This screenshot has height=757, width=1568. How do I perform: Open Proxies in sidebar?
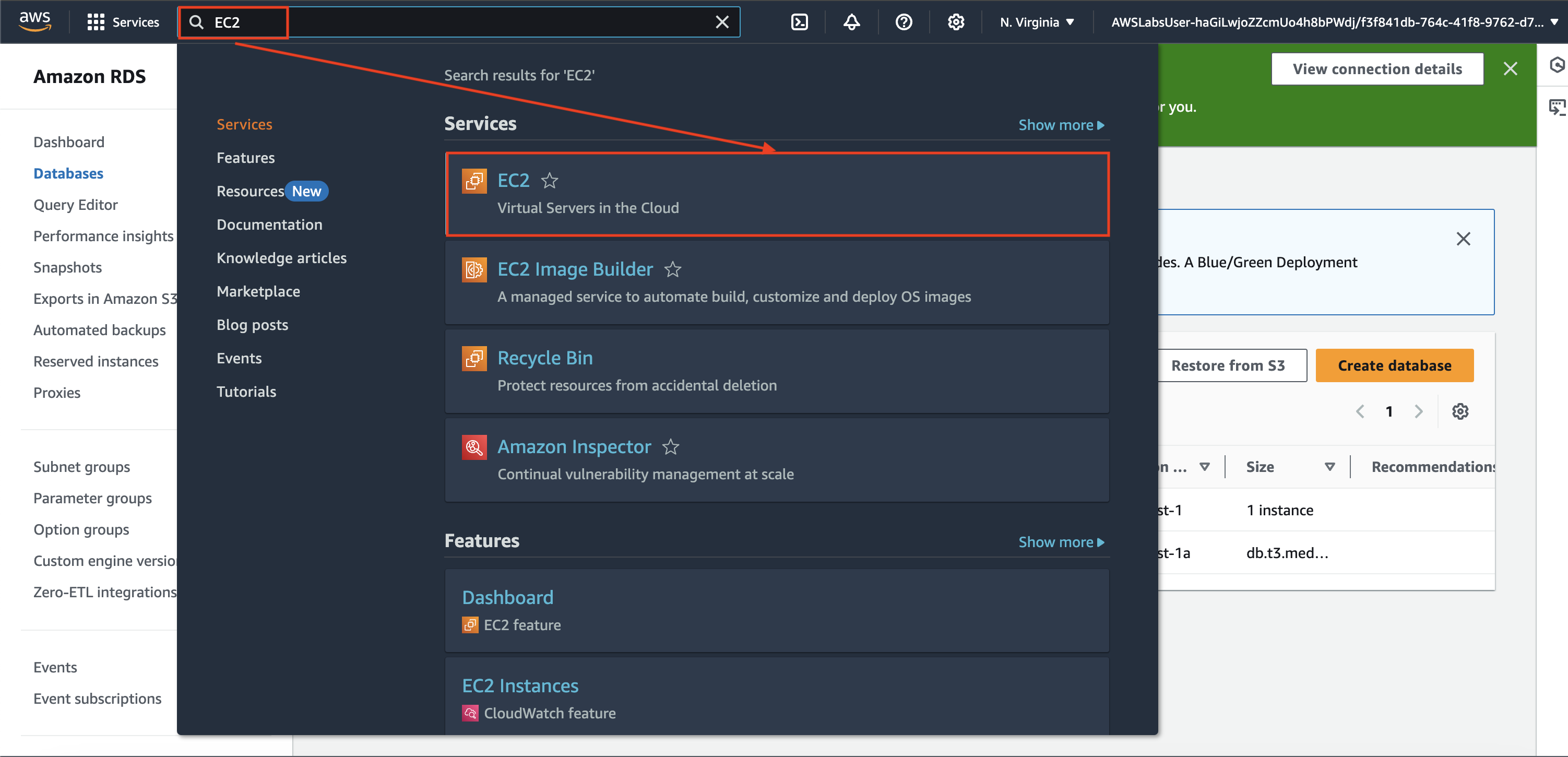[56, 393]
